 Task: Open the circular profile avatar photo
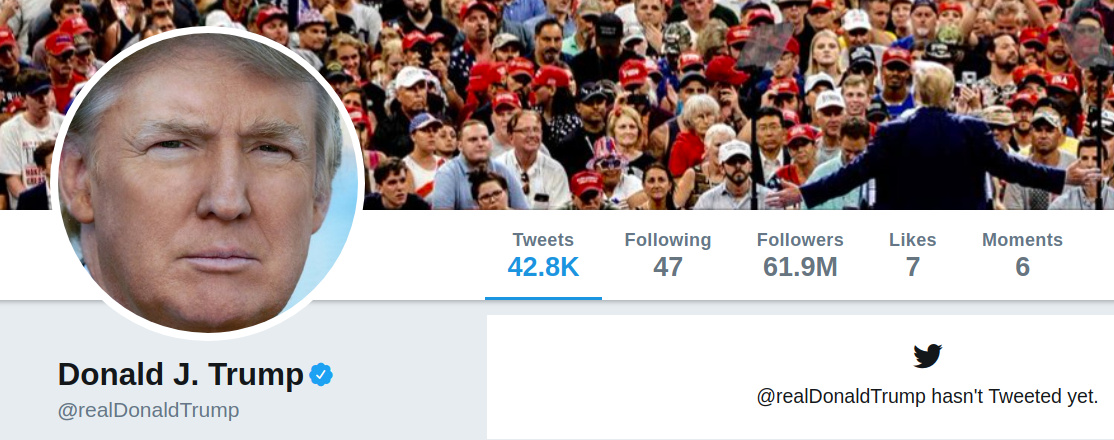point(207,183)
